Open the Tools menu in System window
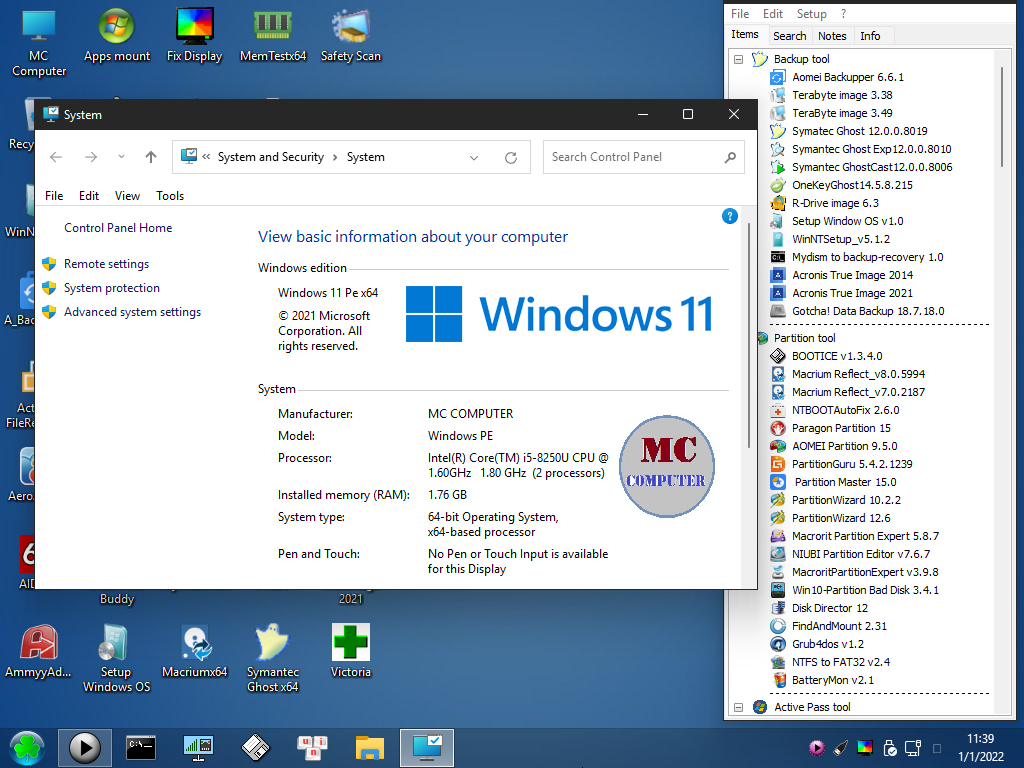1024x768 pixels. click(x=170, y=196)
